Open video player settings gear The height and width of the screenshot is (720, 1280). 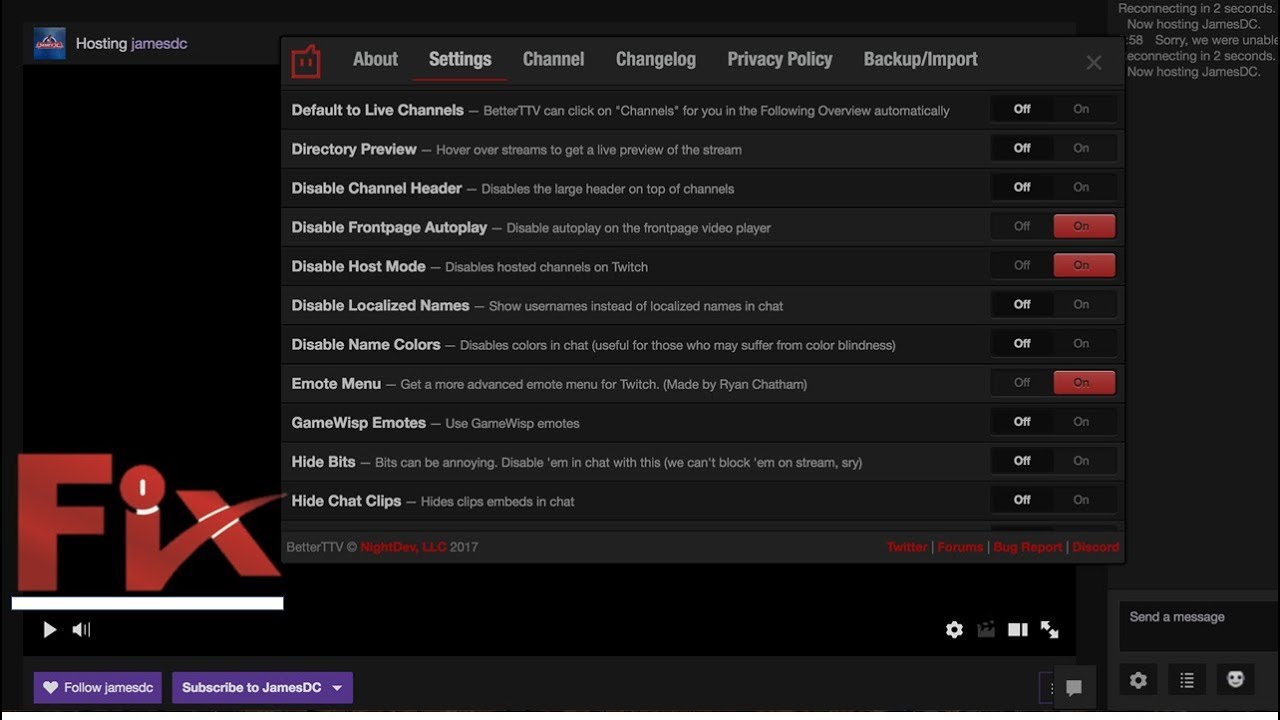click(x=954, y=629)
